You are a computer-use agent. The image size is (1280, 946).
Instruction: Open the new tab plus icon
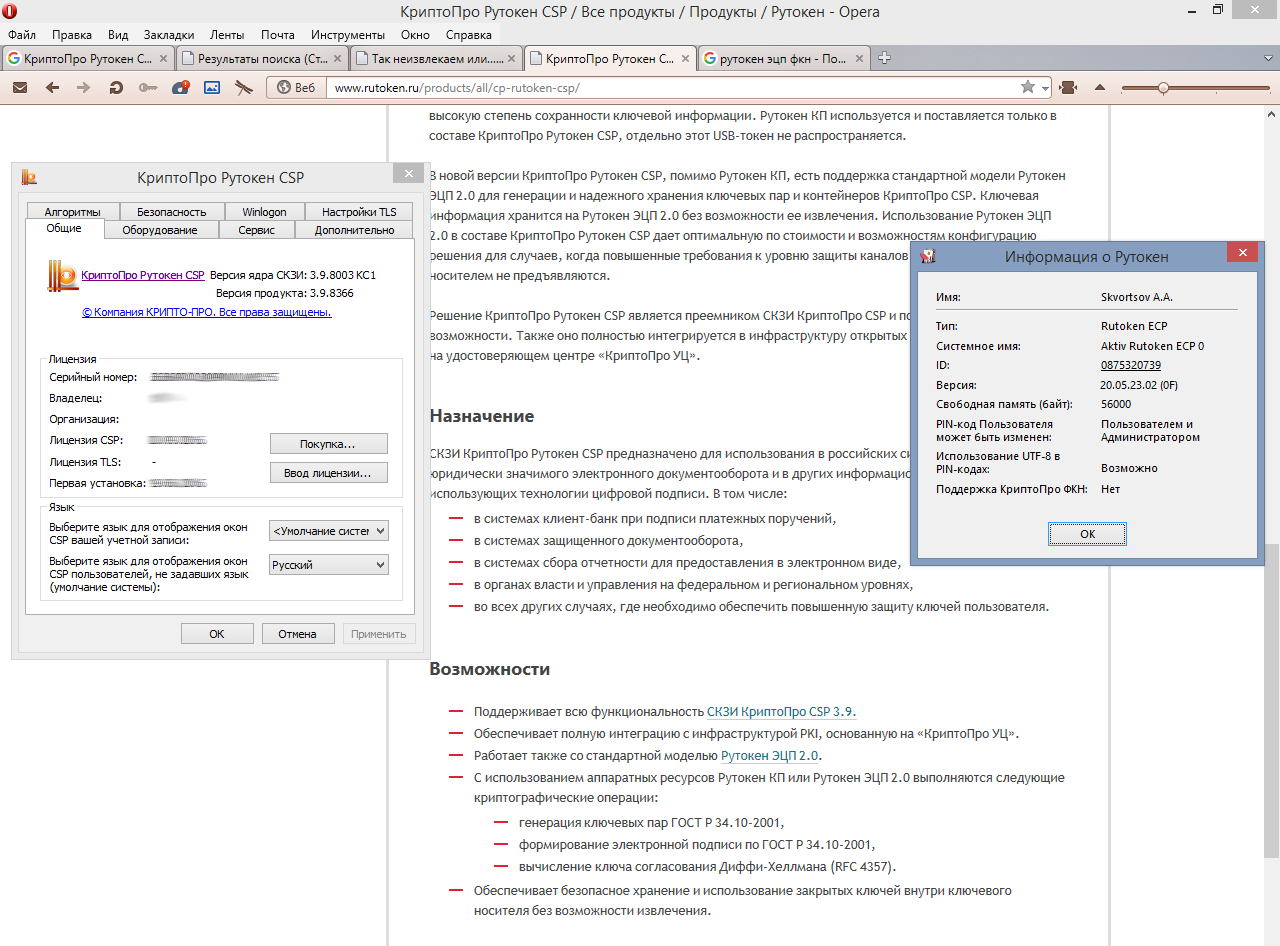[x=884, y=58]
